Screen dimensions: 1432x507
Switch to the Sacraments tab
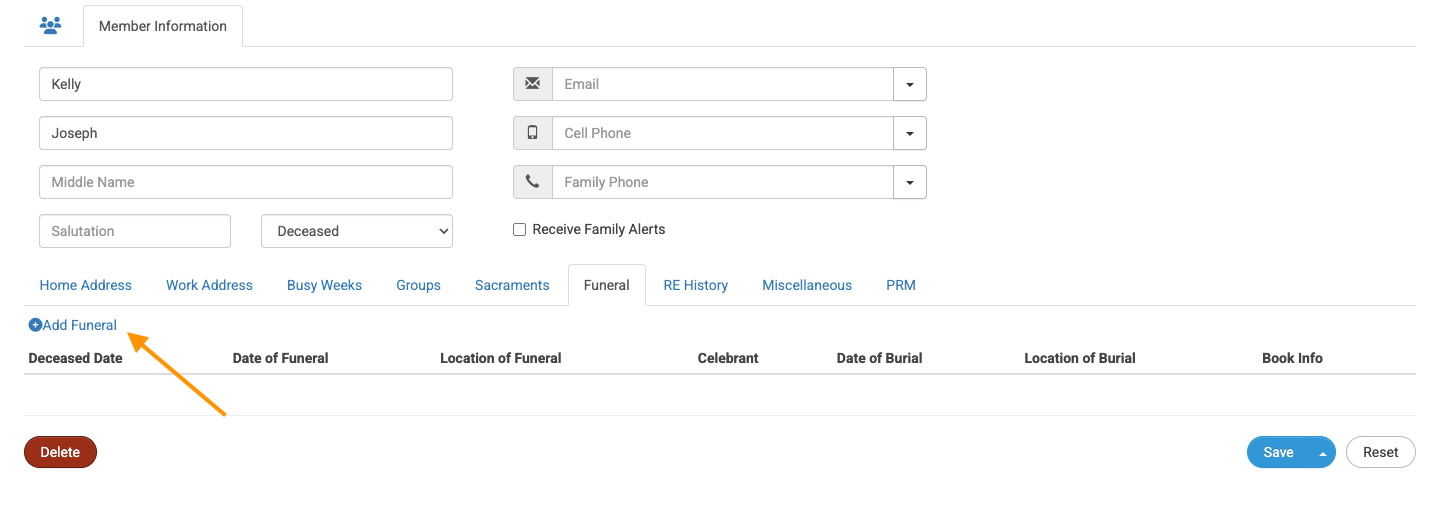point(512,285)
